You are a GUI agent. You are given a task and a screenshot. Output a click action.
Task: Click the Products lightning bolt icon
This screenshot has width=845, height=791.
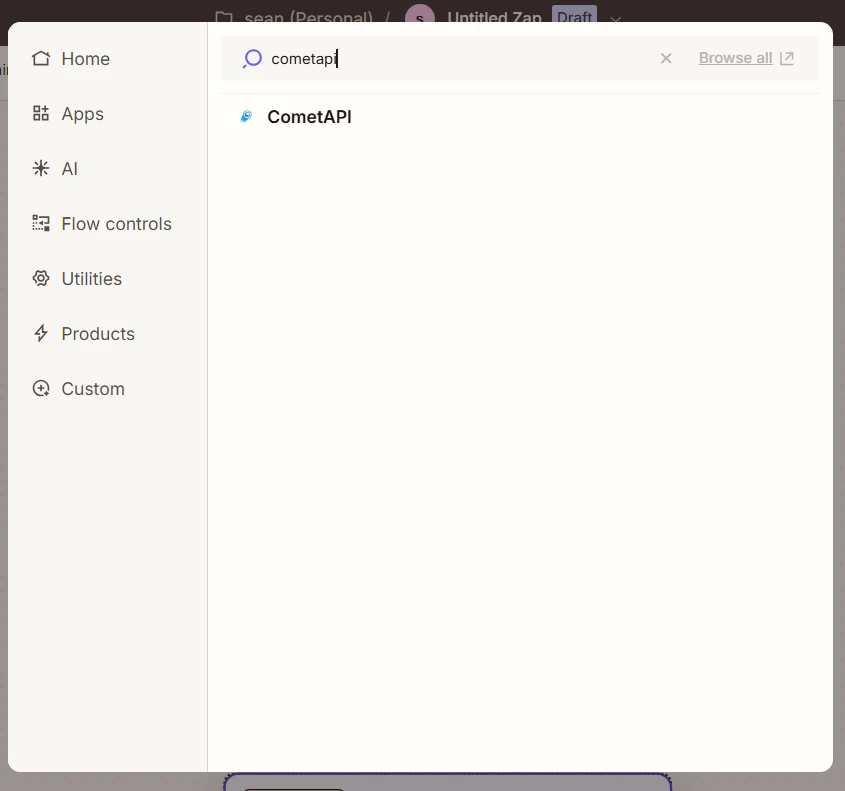click(x=41, y=333)
